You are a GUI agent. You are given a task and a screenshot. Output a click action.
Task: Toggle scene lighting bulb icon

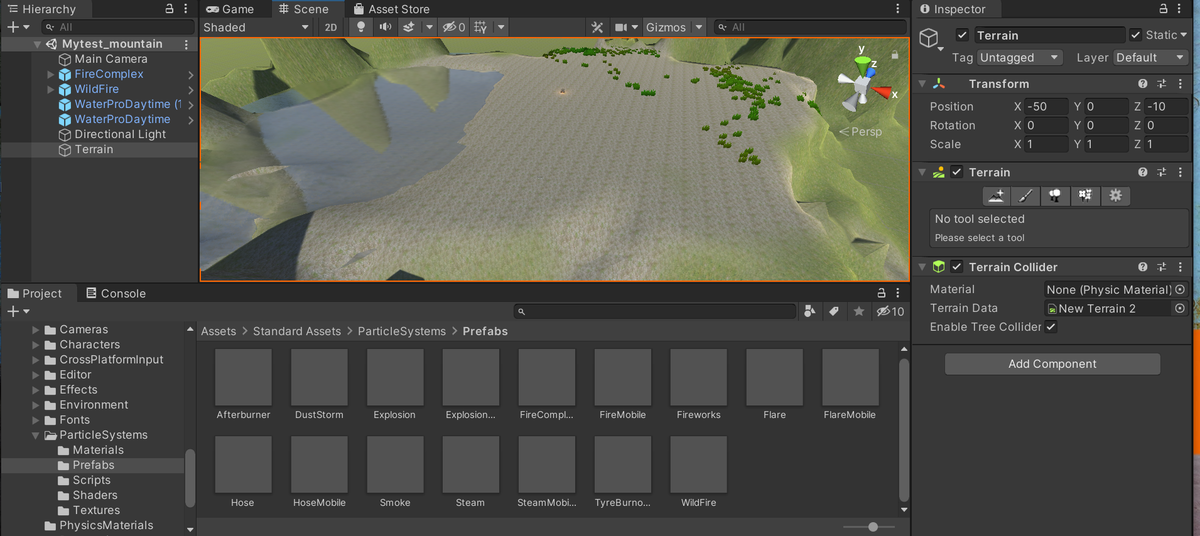click(x=361, y=27)
